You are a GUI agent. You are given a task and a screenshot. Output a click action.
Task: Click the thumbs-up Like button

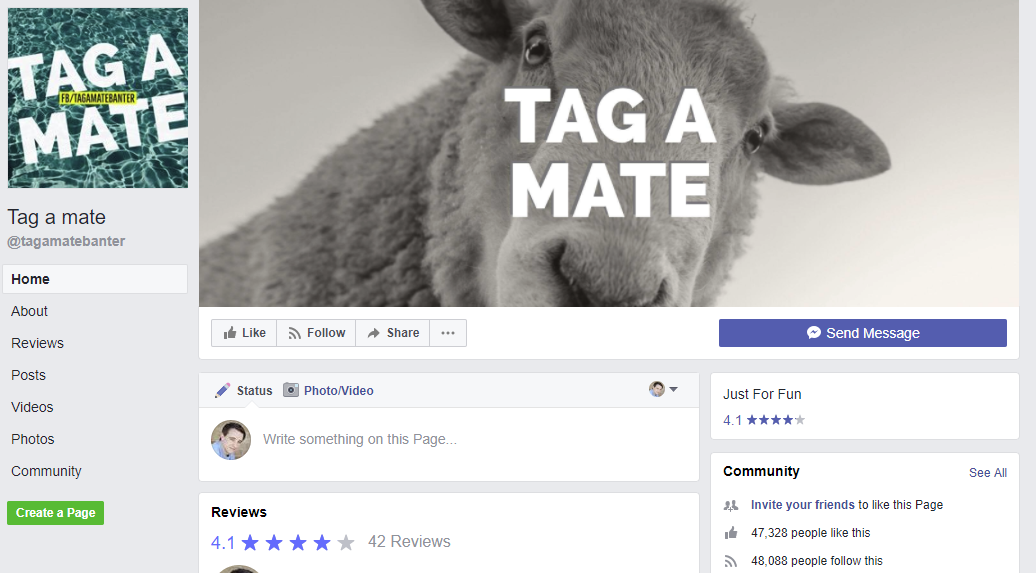point(243,333)
